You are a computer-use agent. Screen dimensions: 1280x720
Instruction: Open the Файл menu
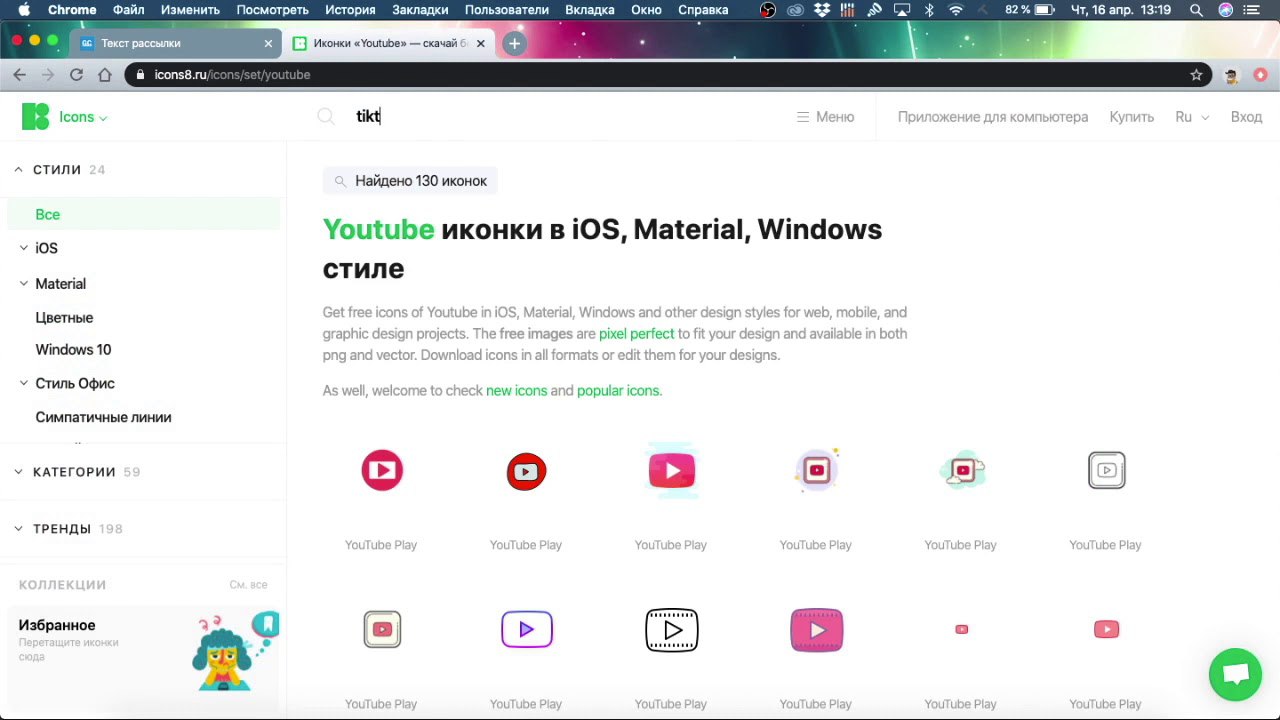pyautogui.click(x=128, y=10)
